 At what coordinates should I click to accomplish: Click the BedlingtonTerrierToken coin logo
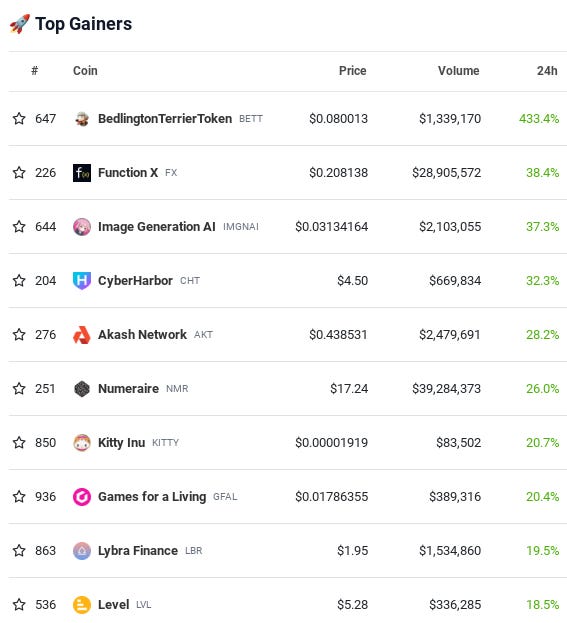click(82, 119)
